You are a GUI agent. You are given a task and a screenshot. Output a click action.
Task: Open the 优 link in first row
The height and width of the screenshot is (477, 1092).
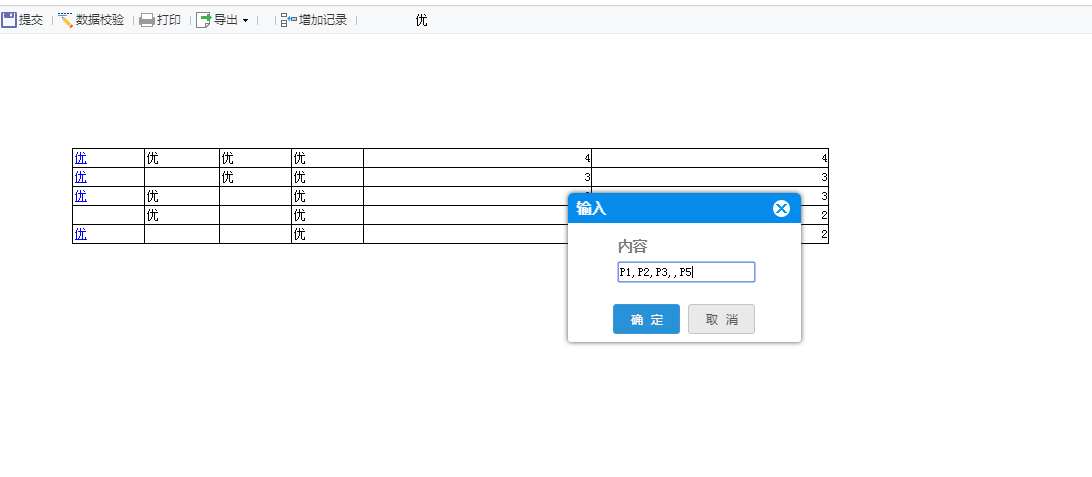(x=81, y=158)
